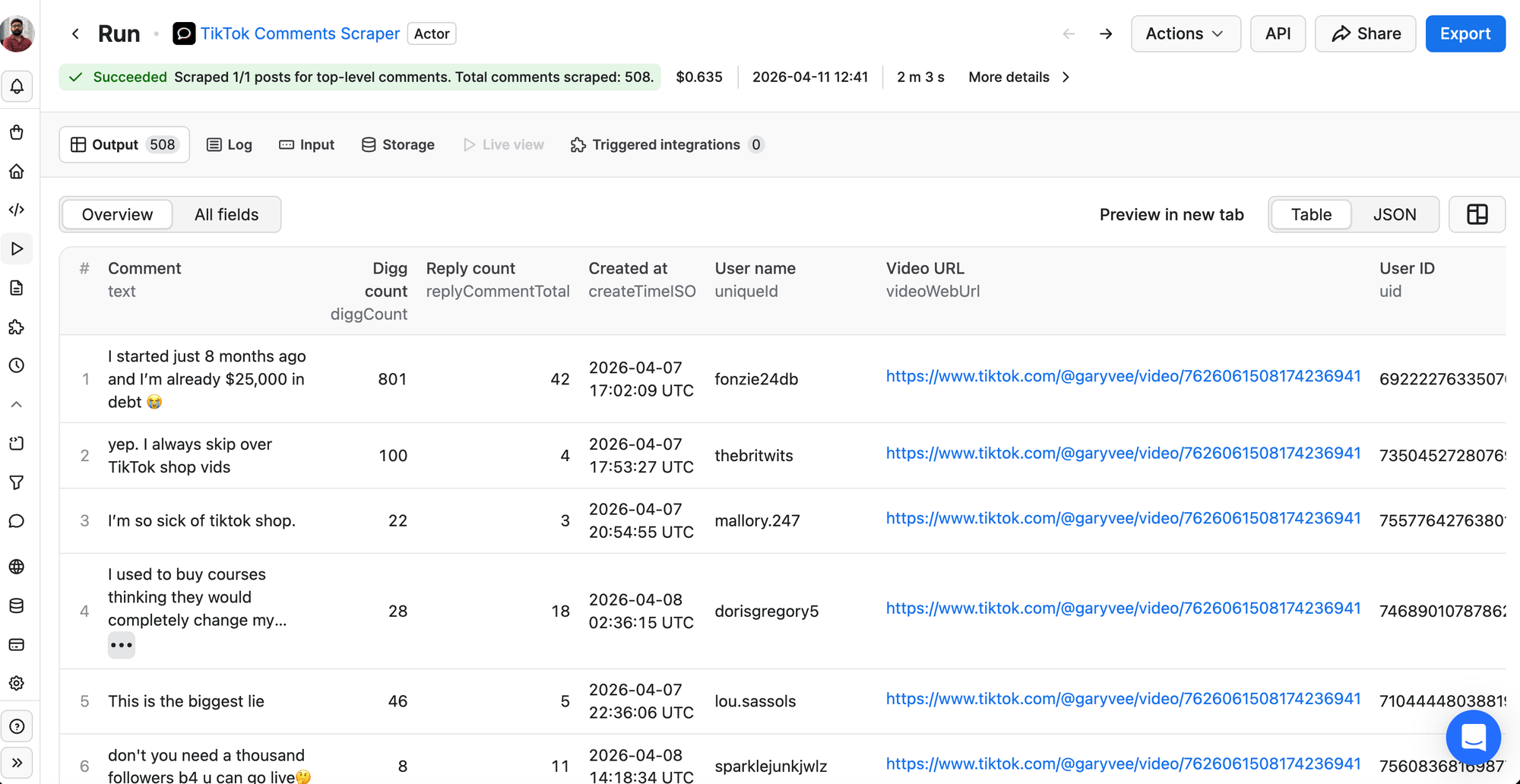
Task: Open the funnel icon in sidebar
Action: (17, 482)
